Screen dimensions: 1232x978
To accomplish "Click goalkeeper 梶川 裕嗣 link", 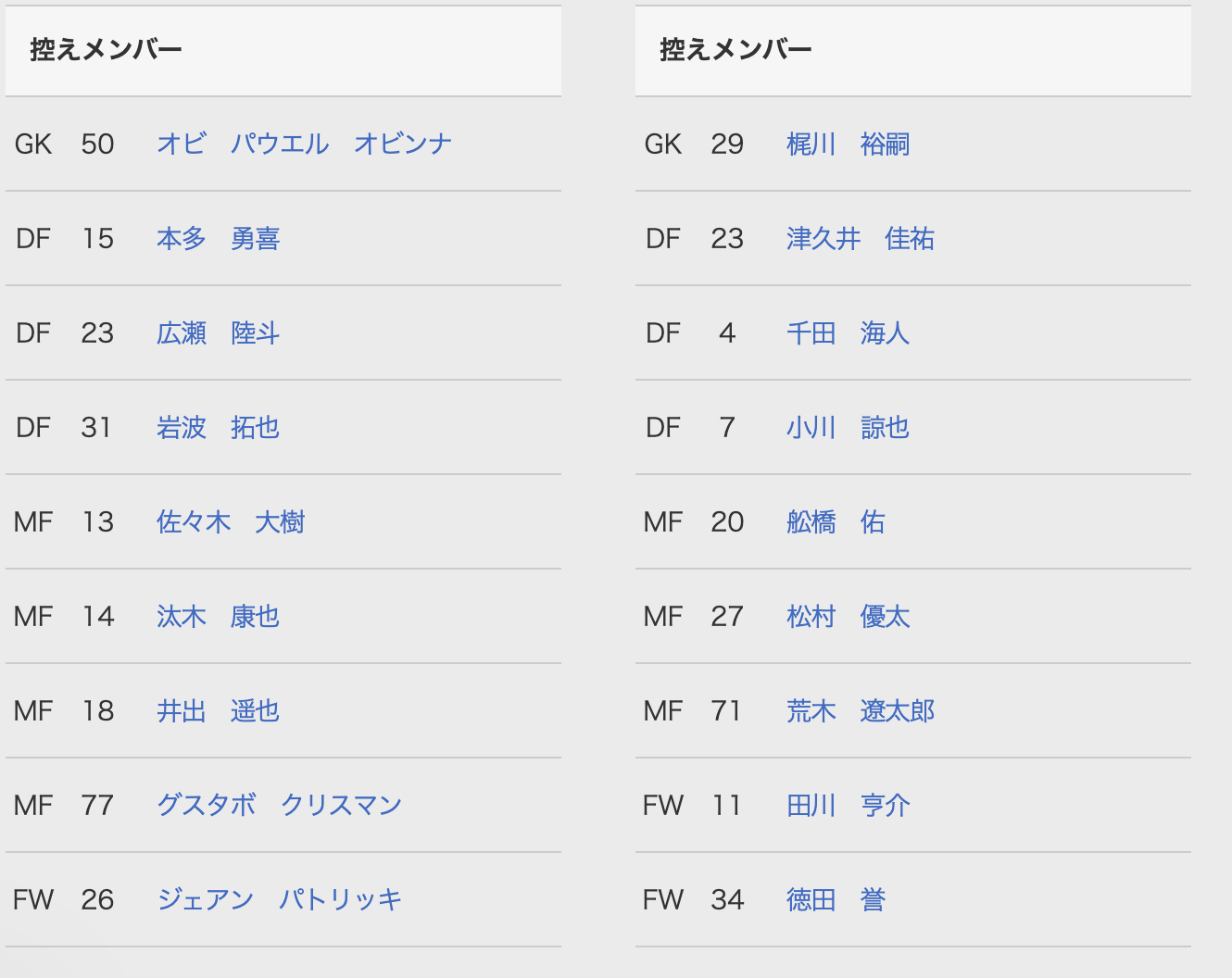I will coord(848,144).
